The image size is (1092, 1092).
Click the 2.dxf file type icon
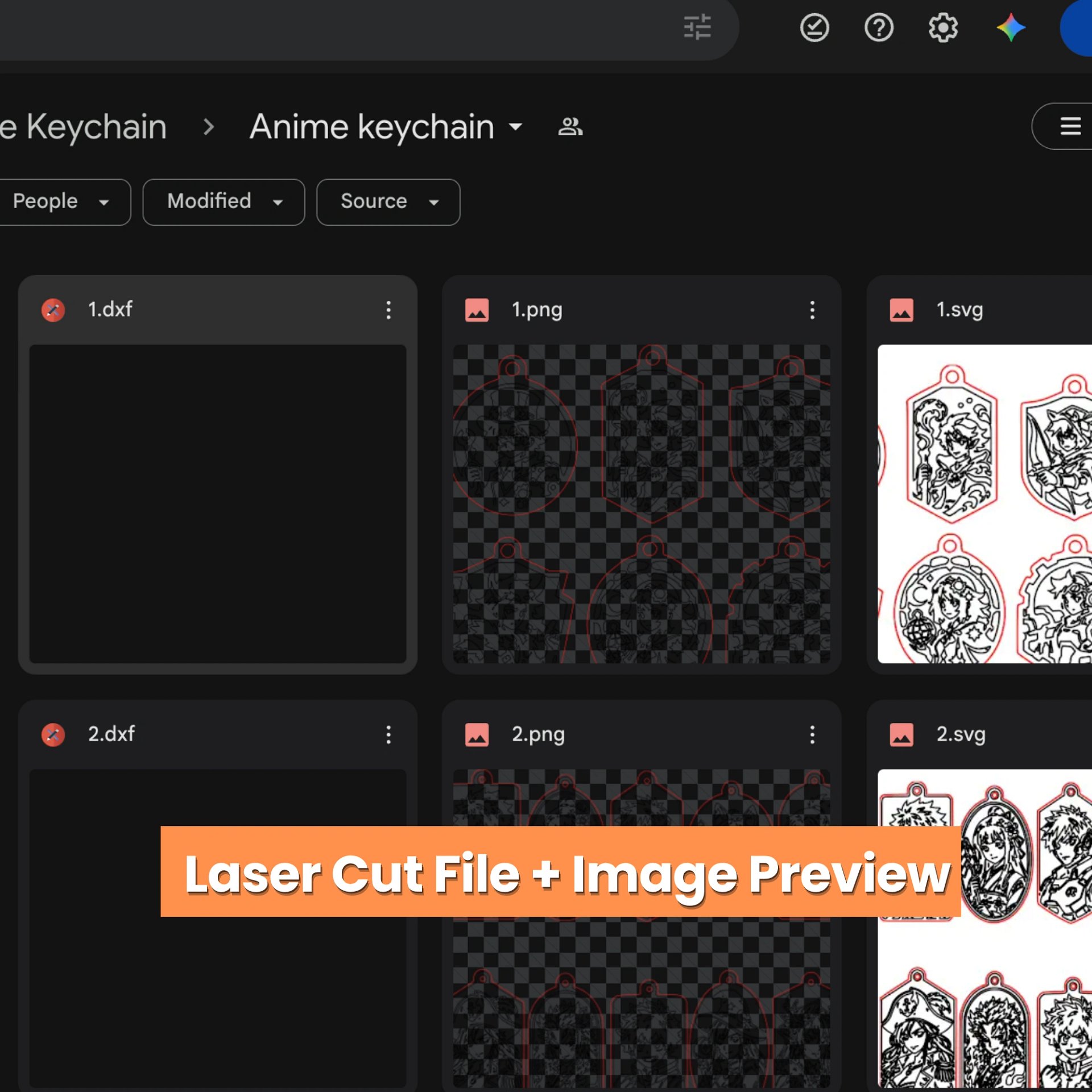(x=53, y=735)
